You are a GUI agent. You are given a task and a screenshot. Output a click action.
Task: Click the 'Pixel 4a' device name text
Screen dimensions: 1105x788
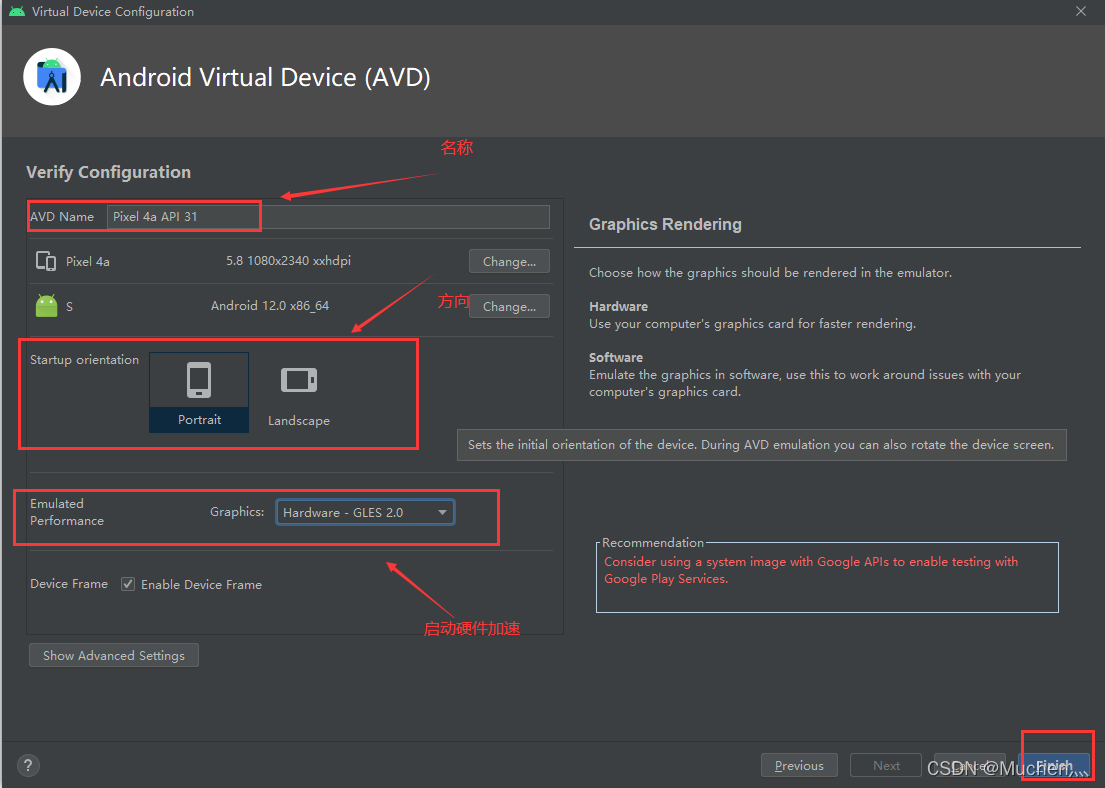click(87, 261)
